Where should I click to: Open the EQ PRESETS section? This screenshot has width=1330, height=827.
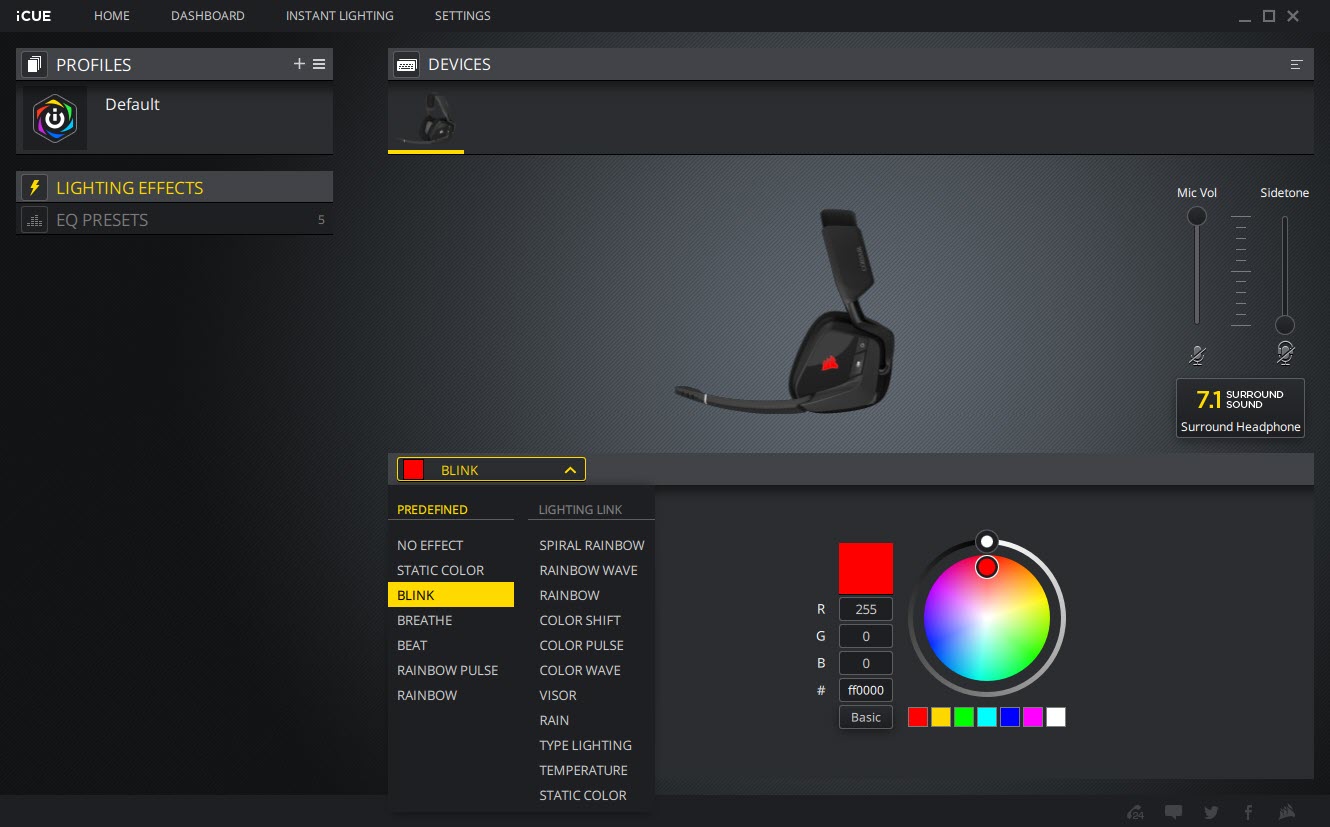coord(175,220)
